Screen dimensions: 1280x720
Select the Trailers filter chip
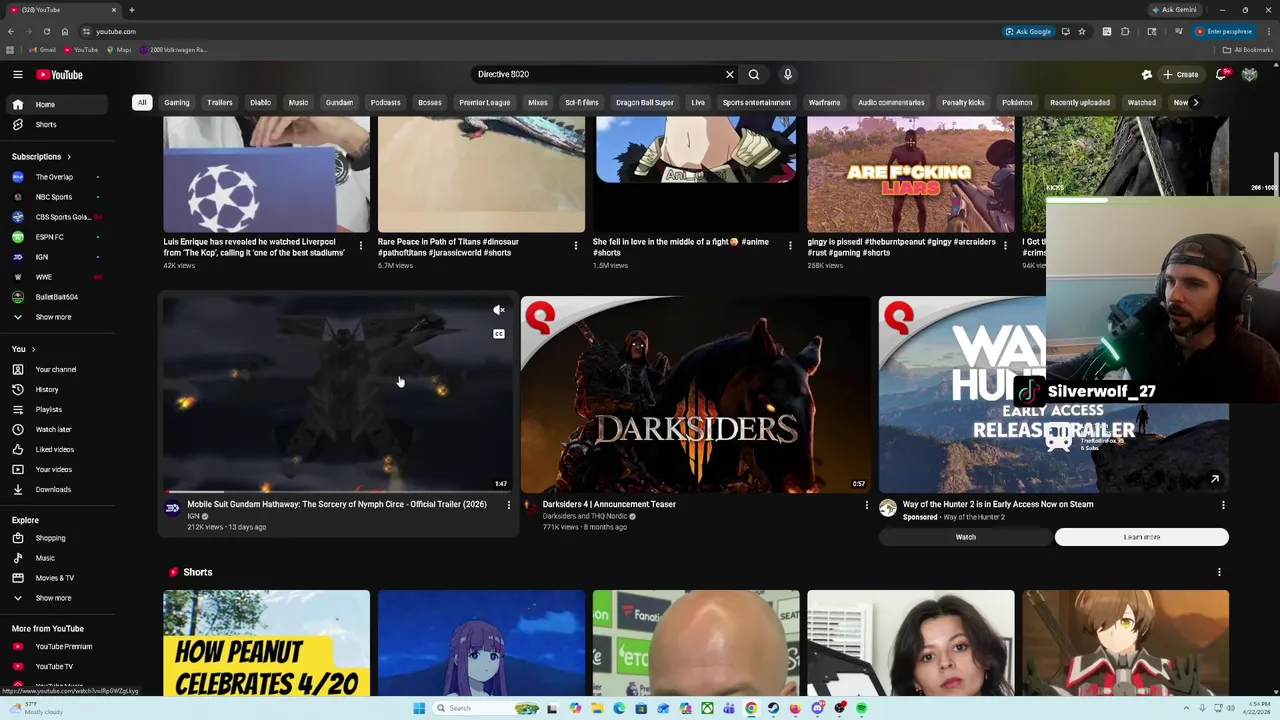tap(220, 102)
